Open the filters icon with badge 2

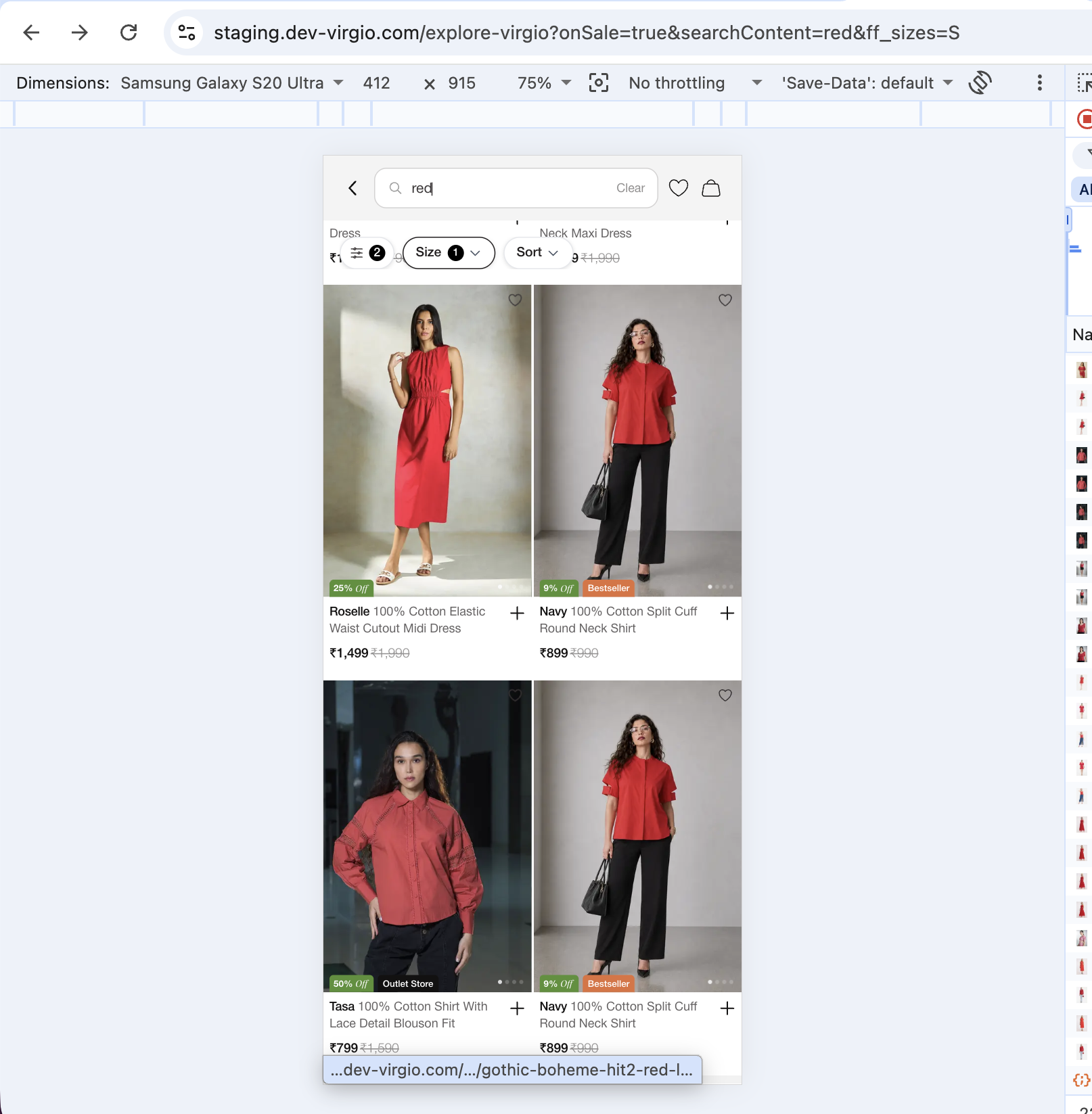pyautogui.click(x=367, y=253)
